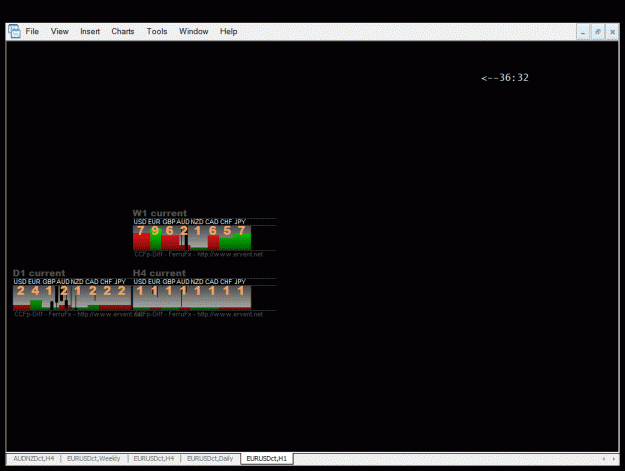Minimize the chart window
The image size is (625, 471).
click(583, 32)
